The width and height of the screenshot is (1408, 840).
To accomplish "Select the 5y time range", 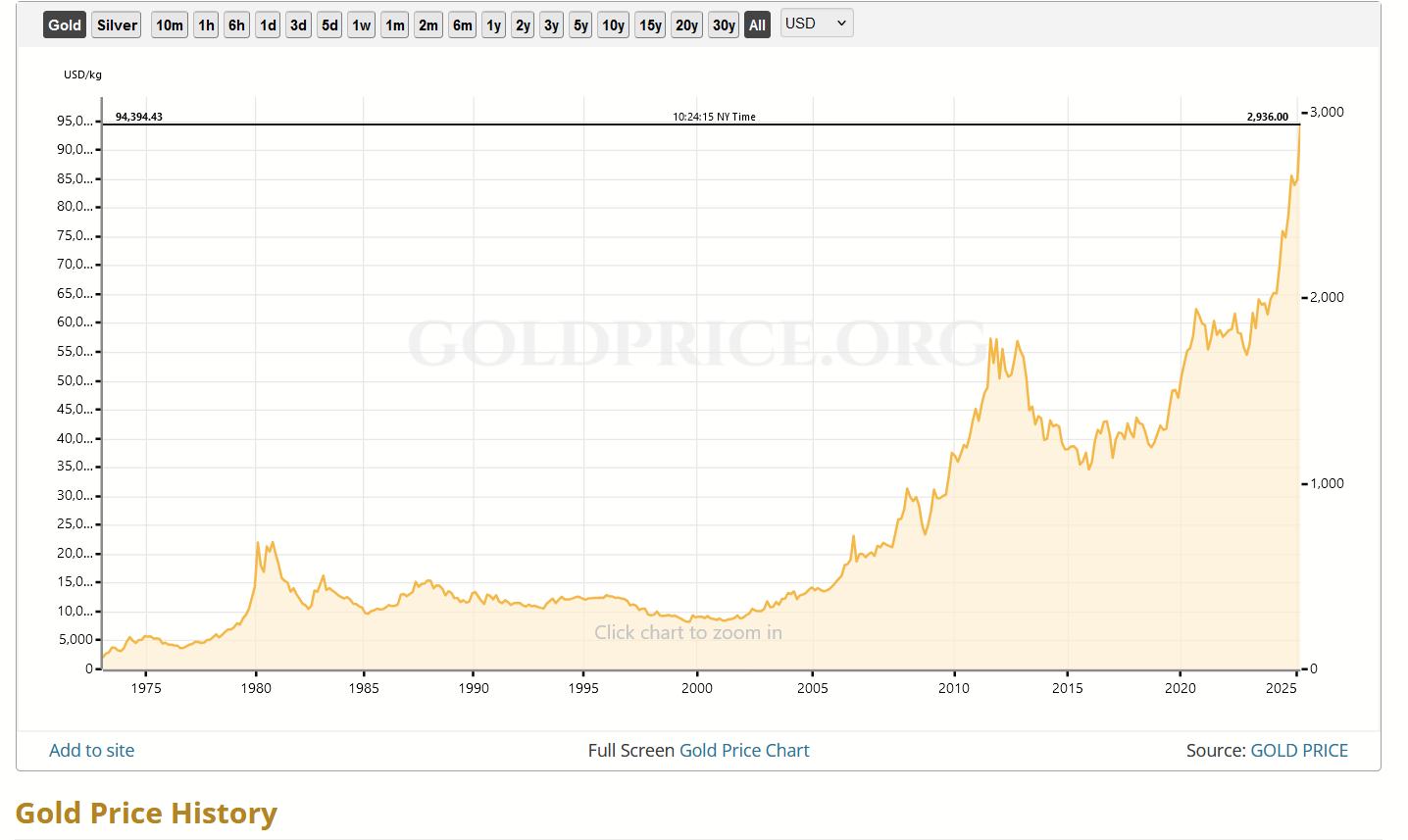I will click(581, 25).
